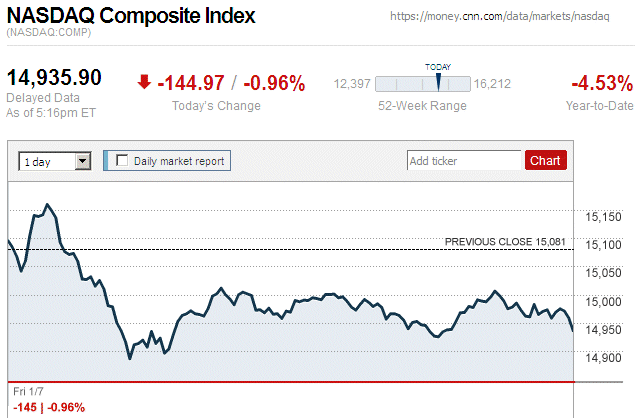Click the 15,150 axis label on chart
Screen dimensions: 640x420
point(602,216)
